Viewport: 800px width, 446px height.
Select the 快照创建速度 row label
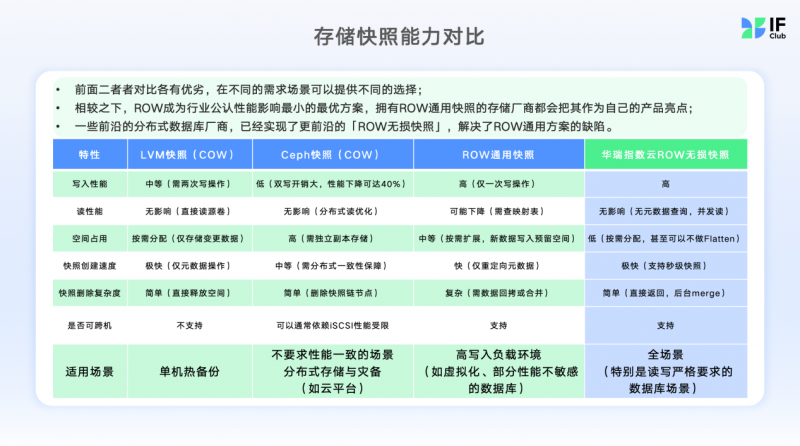point(90,266)
